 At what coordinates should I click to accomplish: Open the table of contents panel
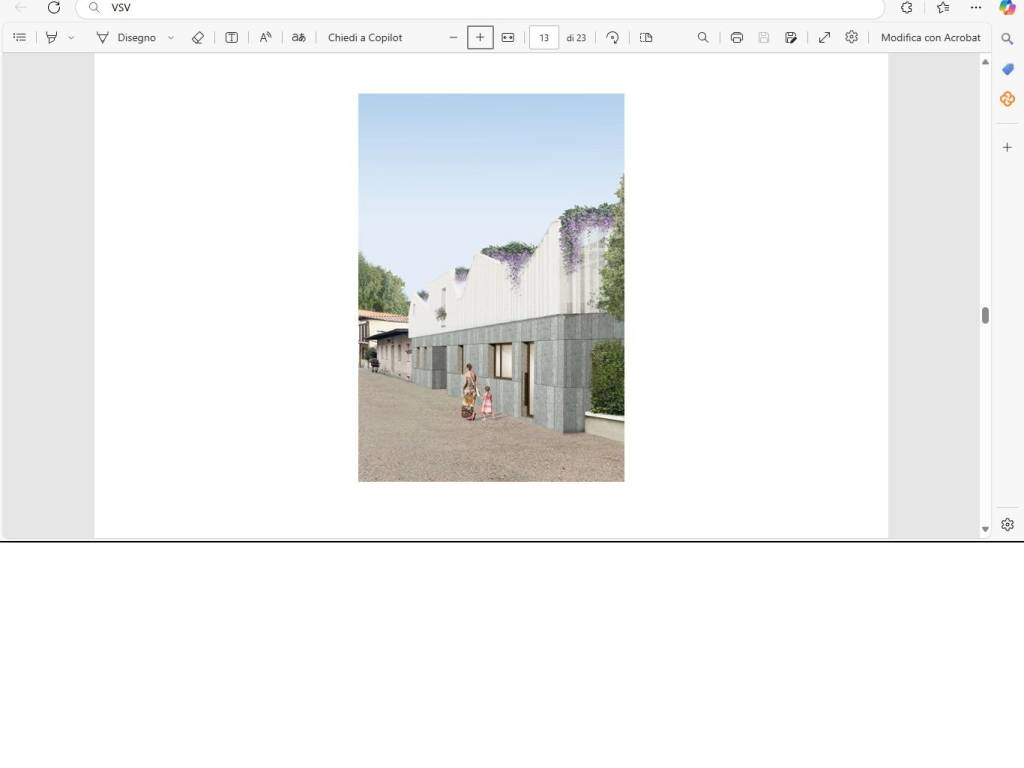click(19, 37)
